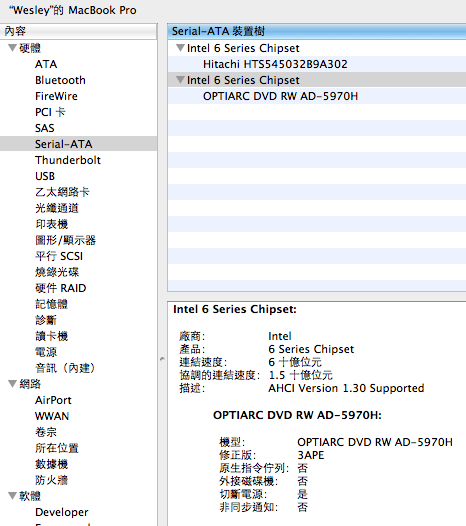Open 音訊（內建）information

pyautogui.click(x=65, y=368)
